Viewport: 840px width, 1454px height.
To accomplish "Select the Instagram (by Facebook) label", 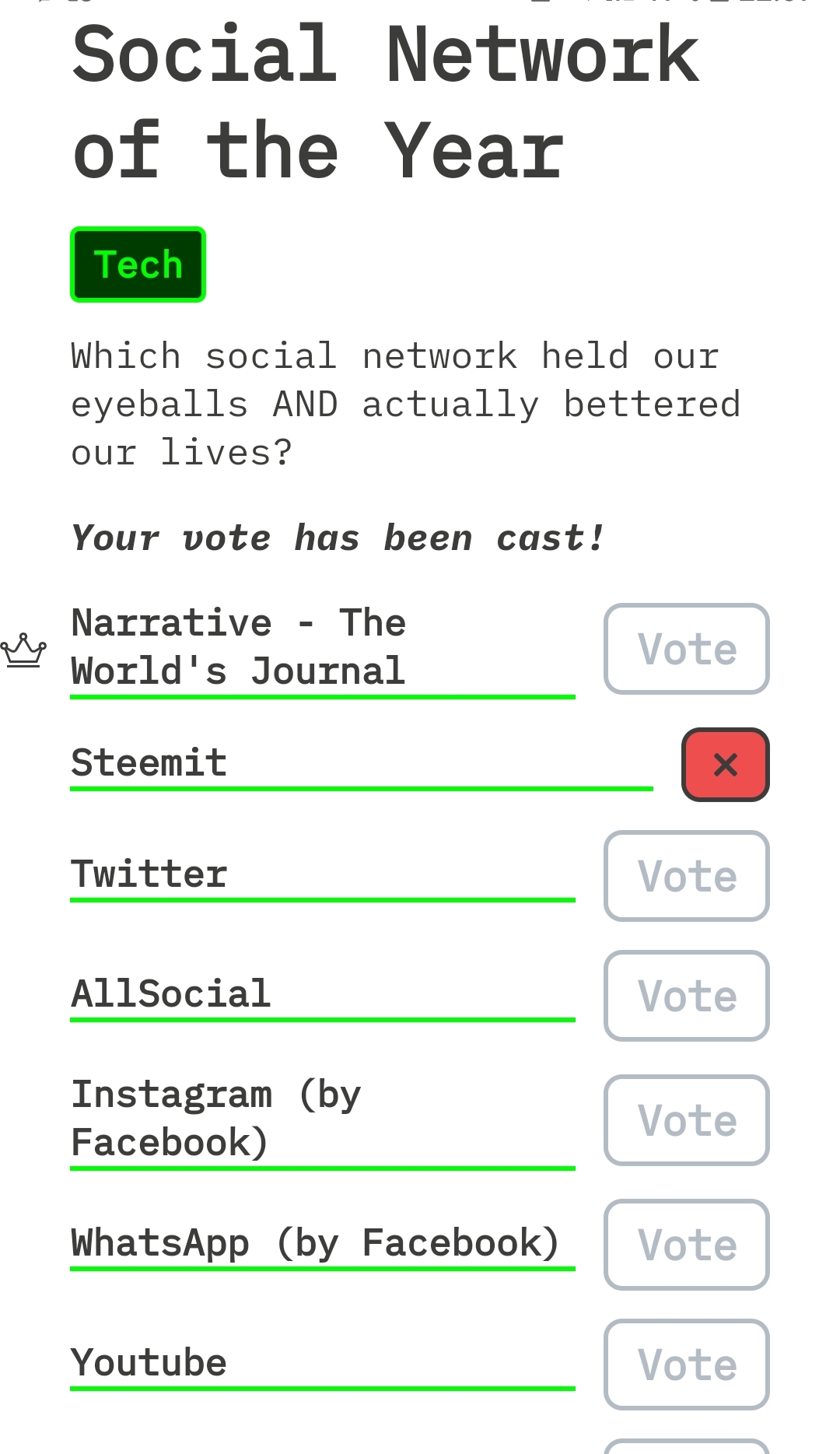I will [x=216, y=1119].
